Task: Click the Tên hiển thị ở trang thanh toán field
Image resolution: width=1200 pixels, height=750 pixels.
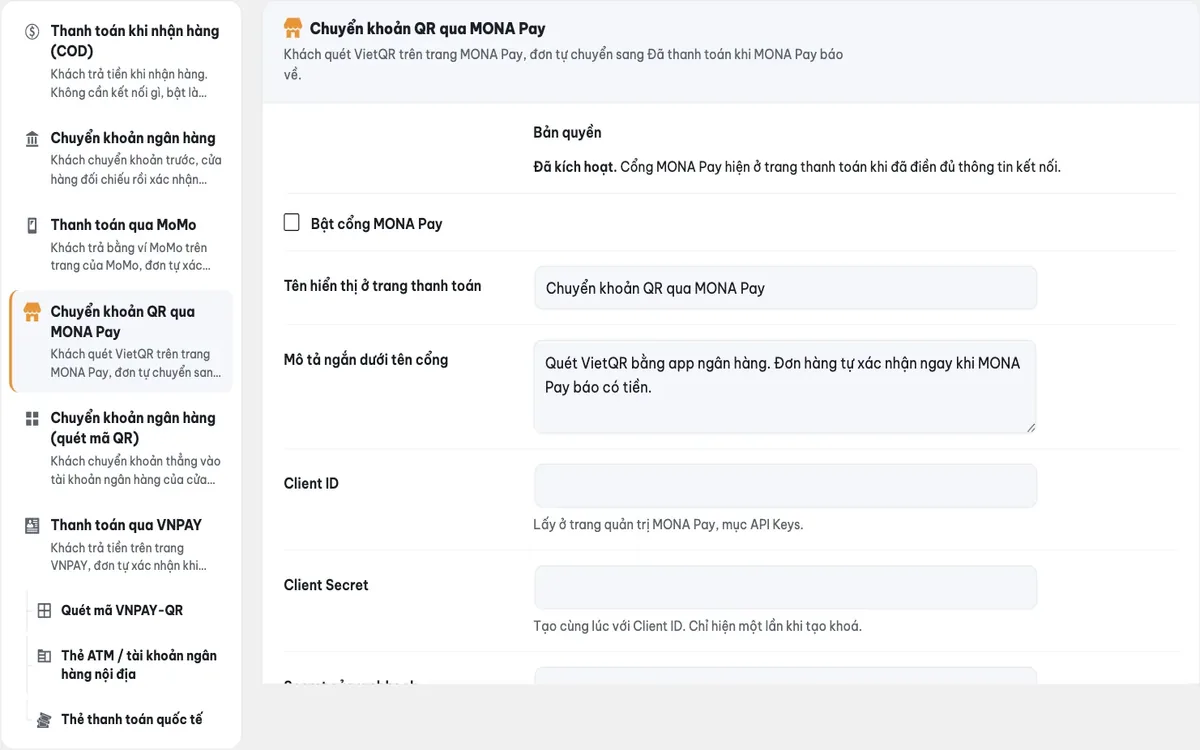Action: (x=785, y=288)
